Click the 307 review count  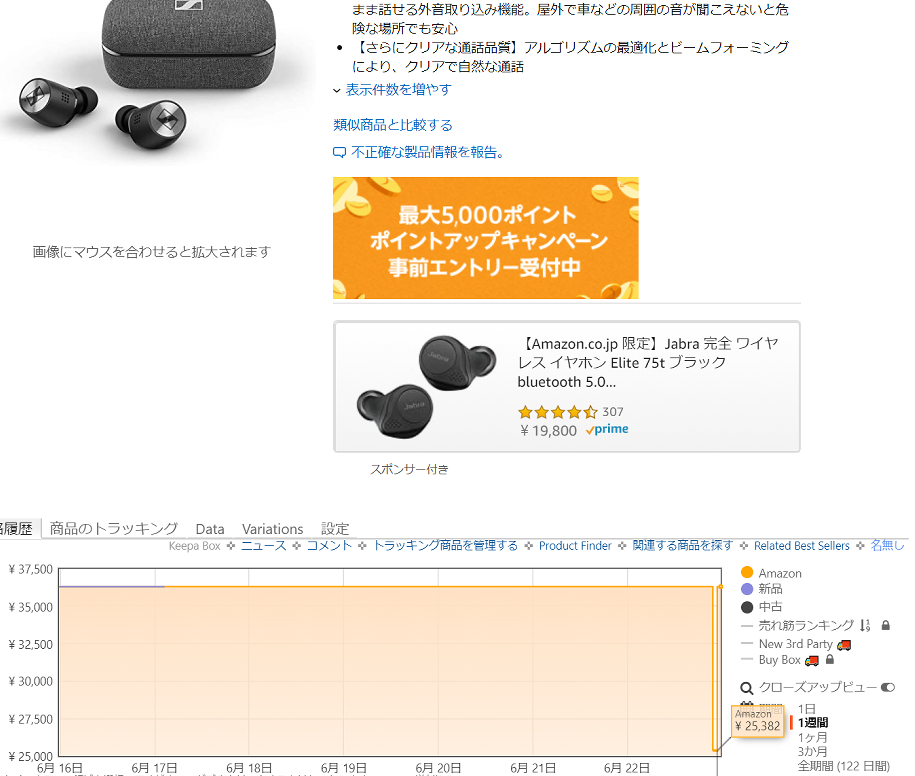coord(613,412)
